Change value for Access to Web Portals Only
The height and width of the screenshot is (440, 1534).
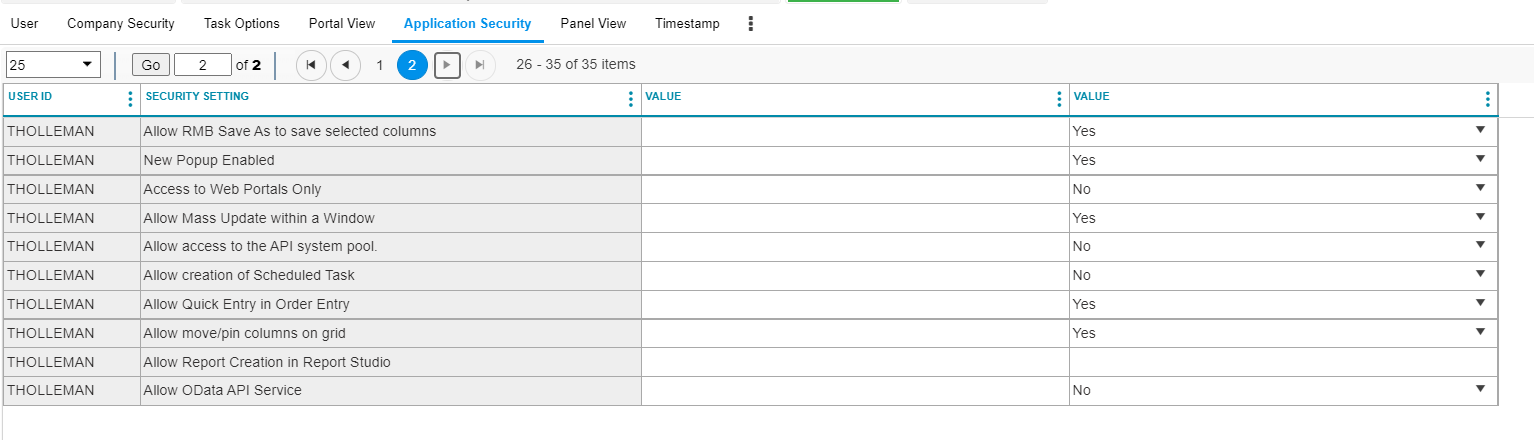[x=1480, y=189]
